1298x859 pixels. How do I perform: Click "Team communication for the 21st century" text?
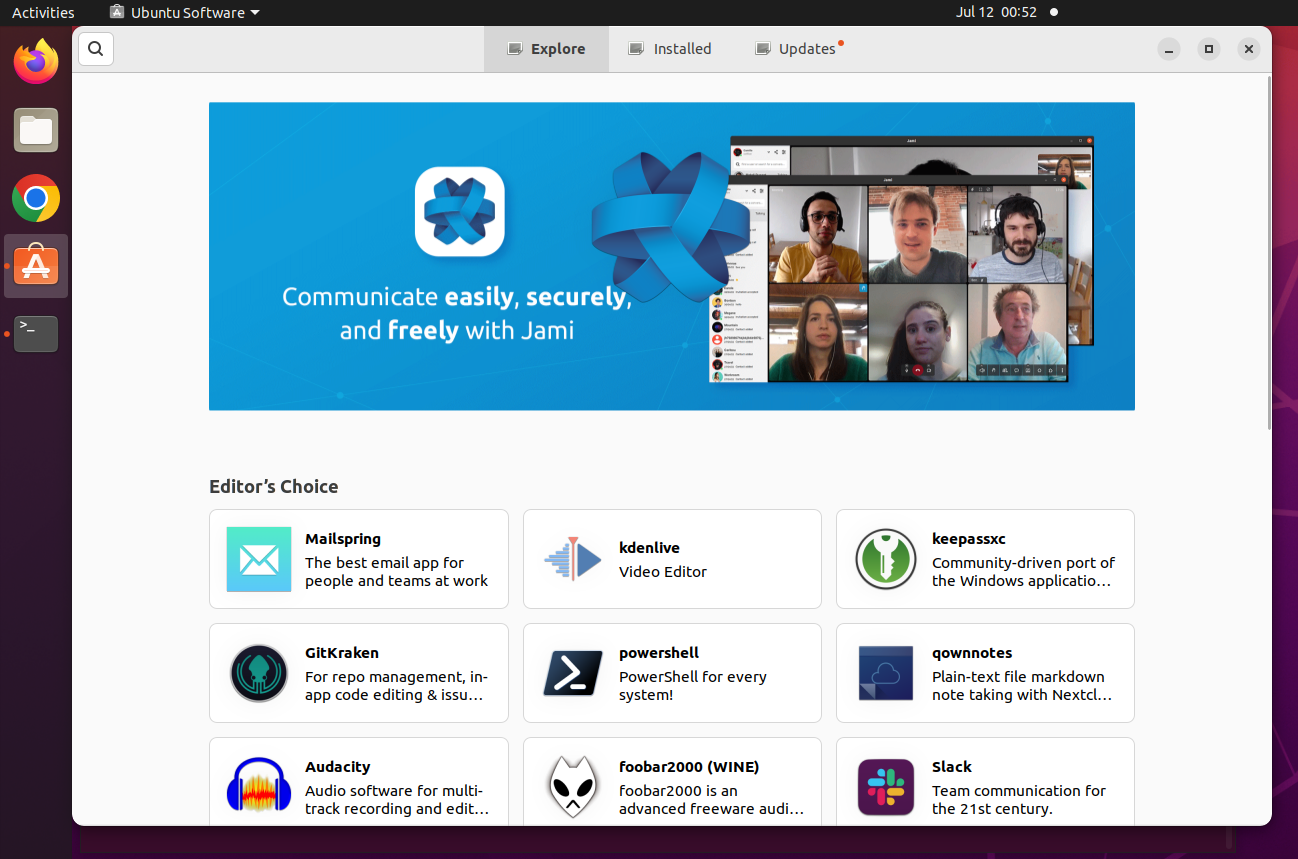[1019, 800]
